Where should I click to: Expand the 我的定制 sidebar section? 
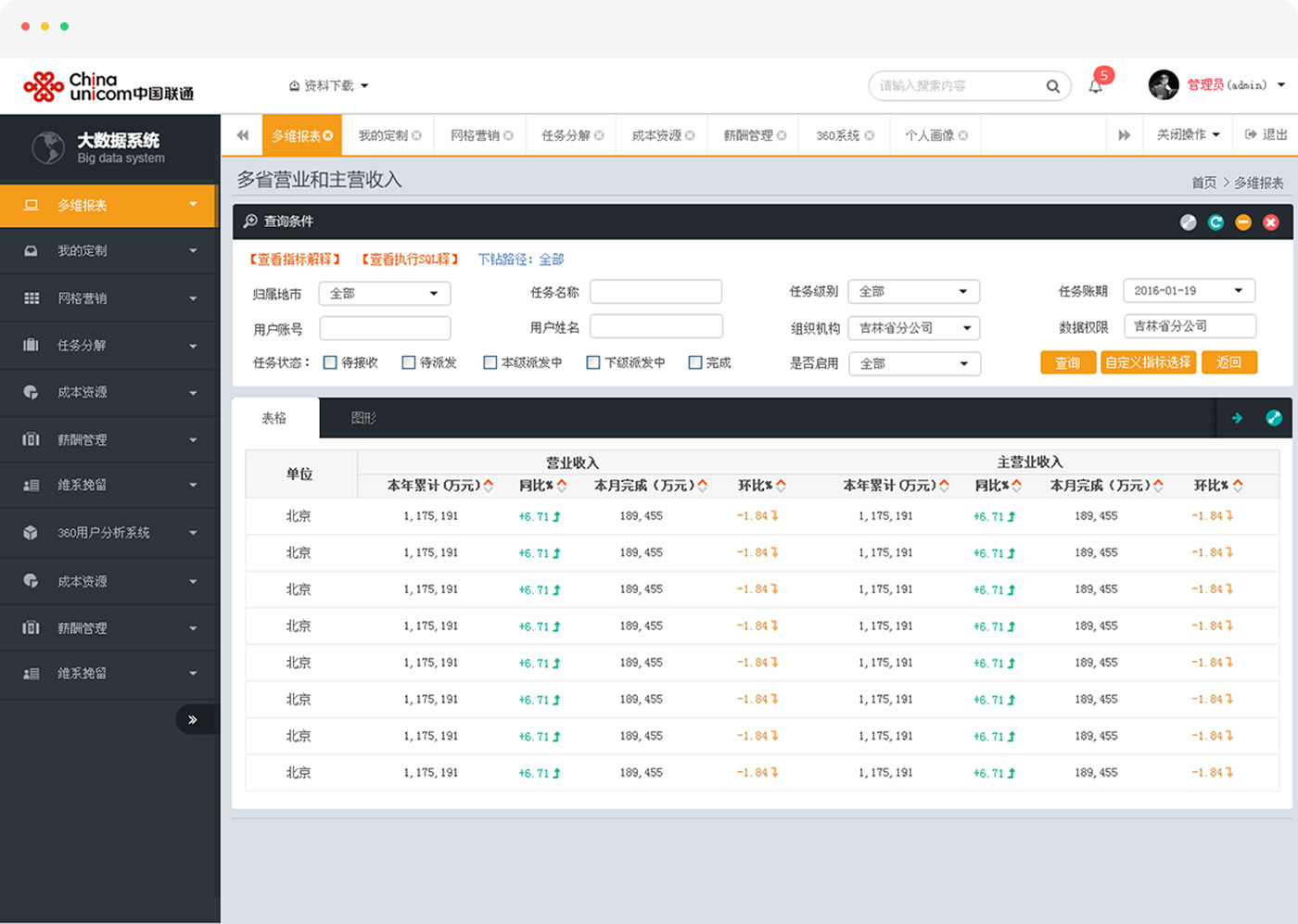[x=108, y=251]
